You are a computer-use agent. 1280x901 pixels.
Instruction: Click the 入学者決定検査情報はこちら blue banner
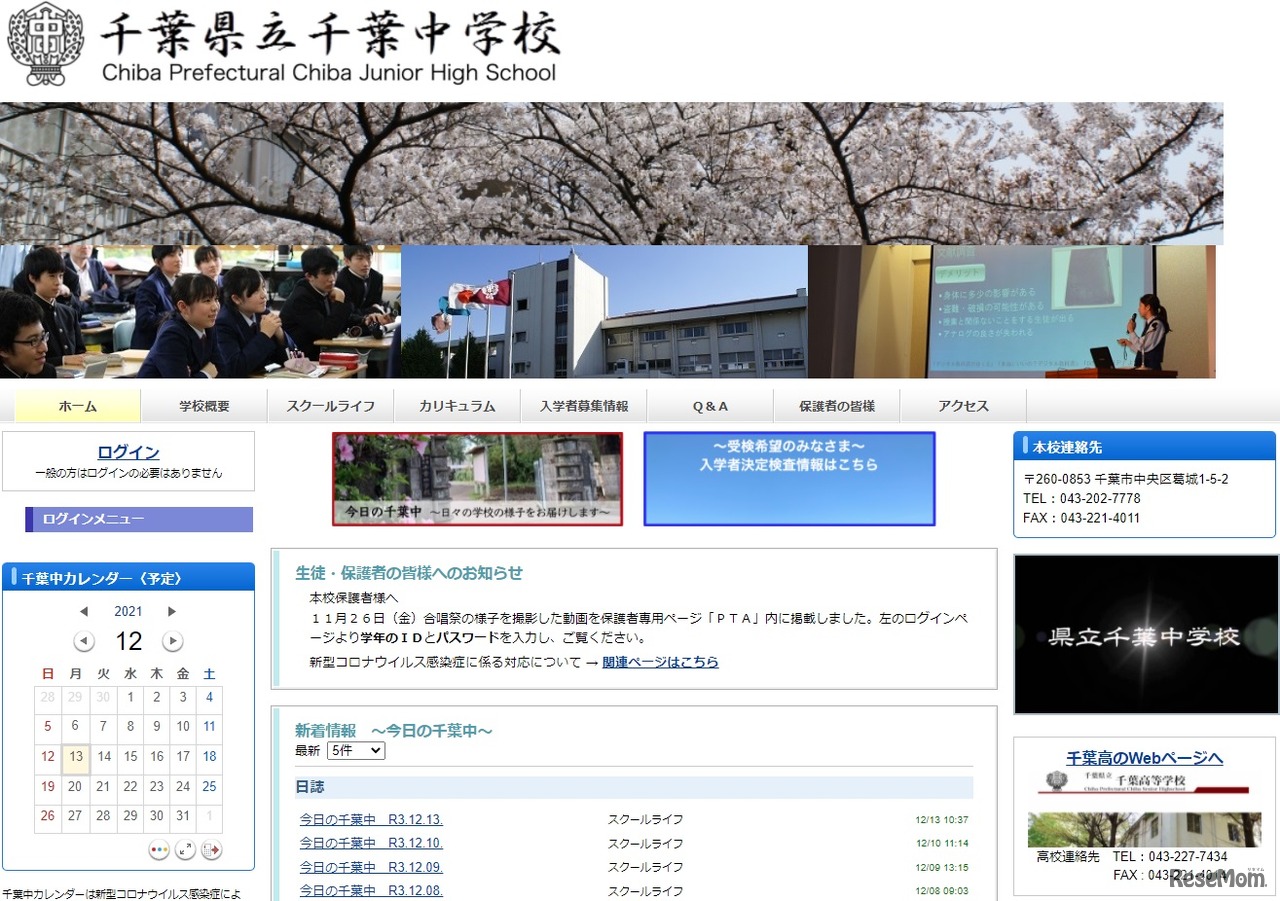(x=789, y=479)
